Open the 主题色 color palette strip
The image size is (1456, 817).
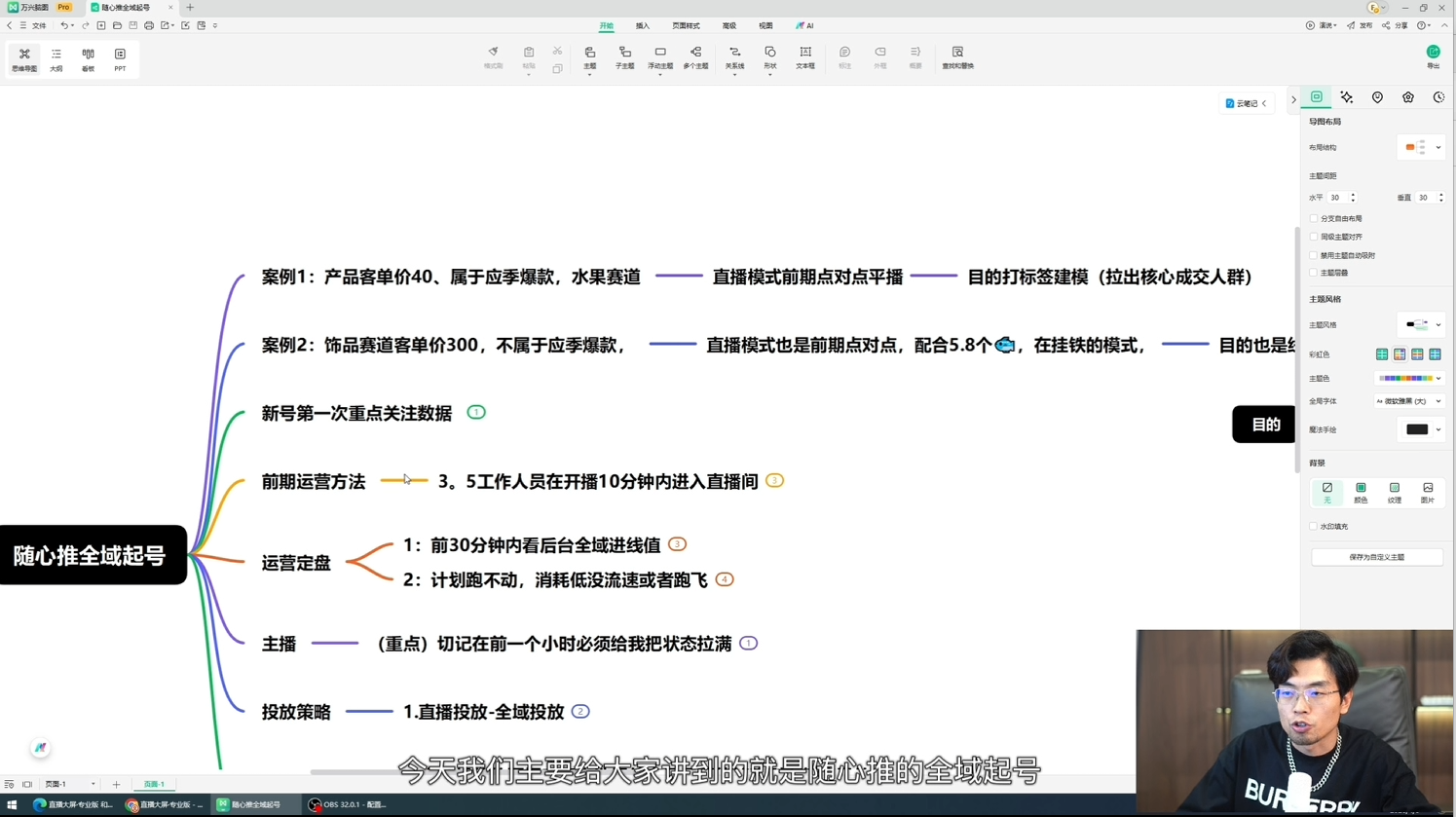pyautogui.click(x=1408, y=379)
